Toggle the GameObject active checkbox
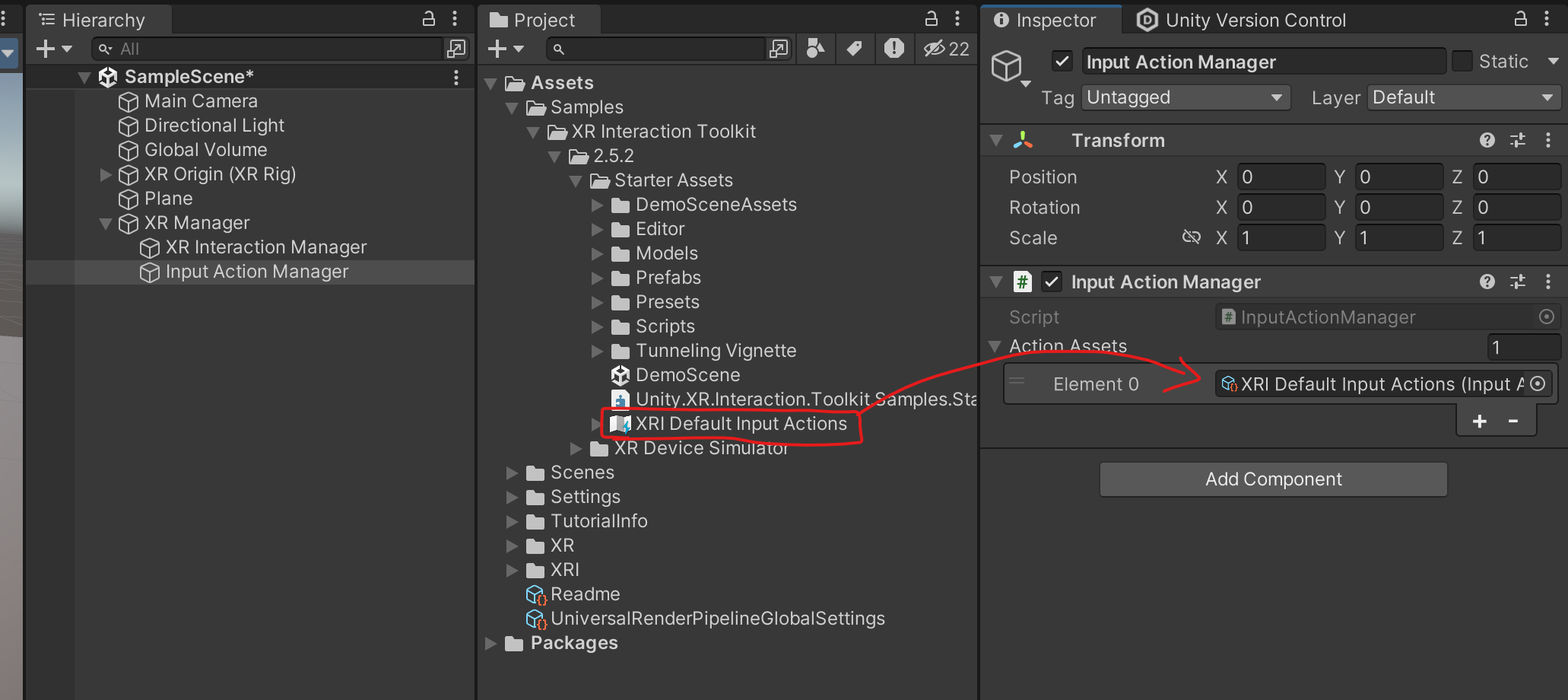This screenshot has height=700, width=1568. click(x=1062, y=61)
